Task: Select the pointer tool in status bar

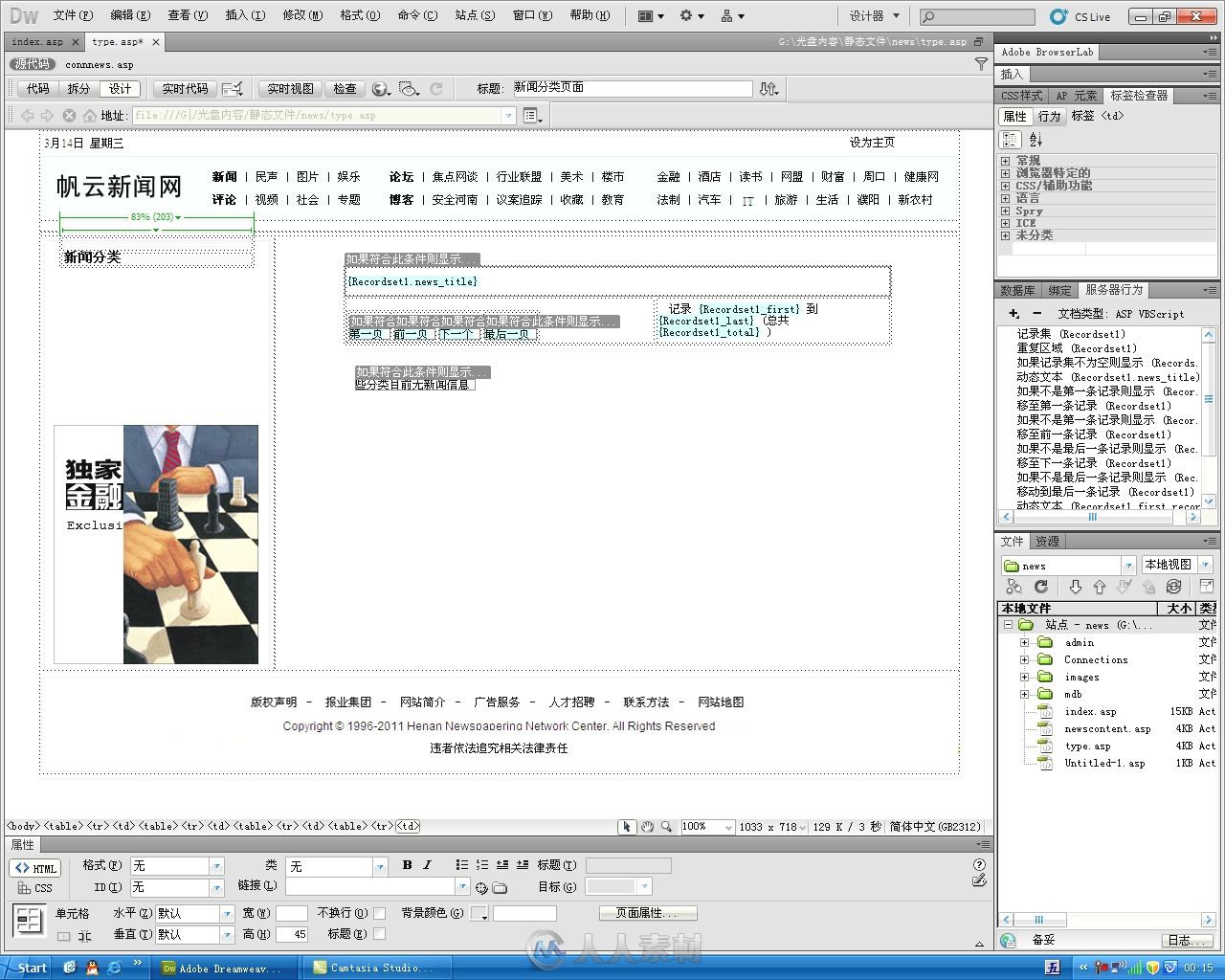Action: [x=627, y=827]
